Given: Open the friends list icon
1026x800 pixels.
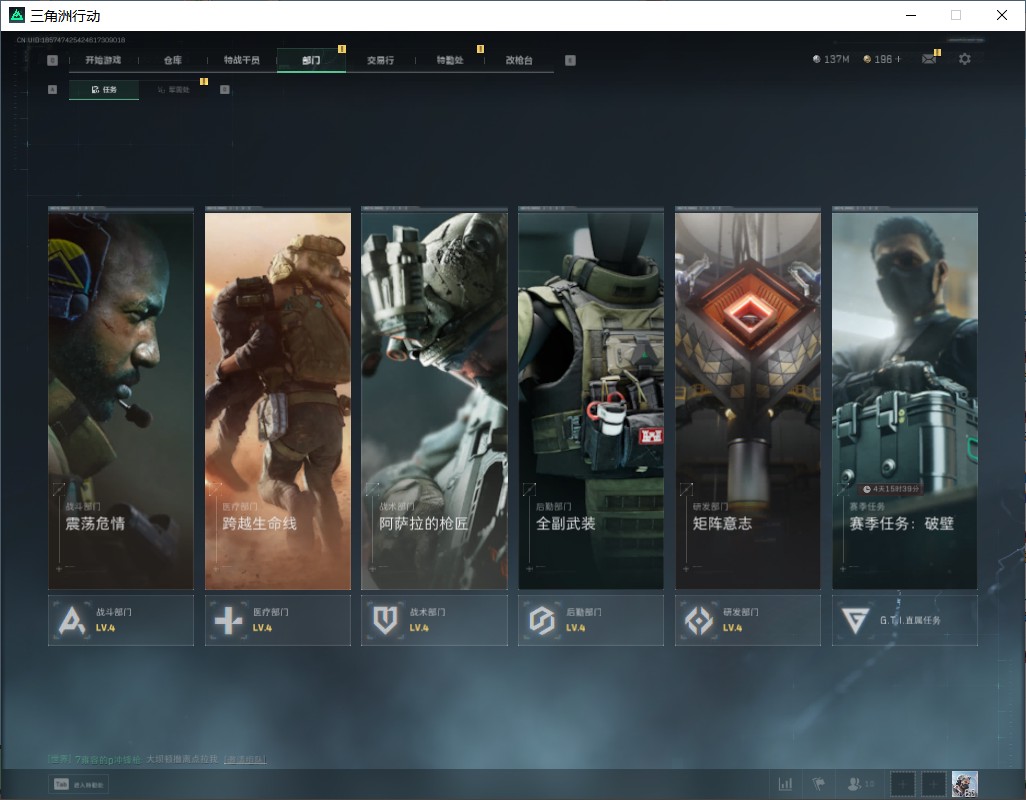Looking at the screenshot, I should [x=855, y=784].
